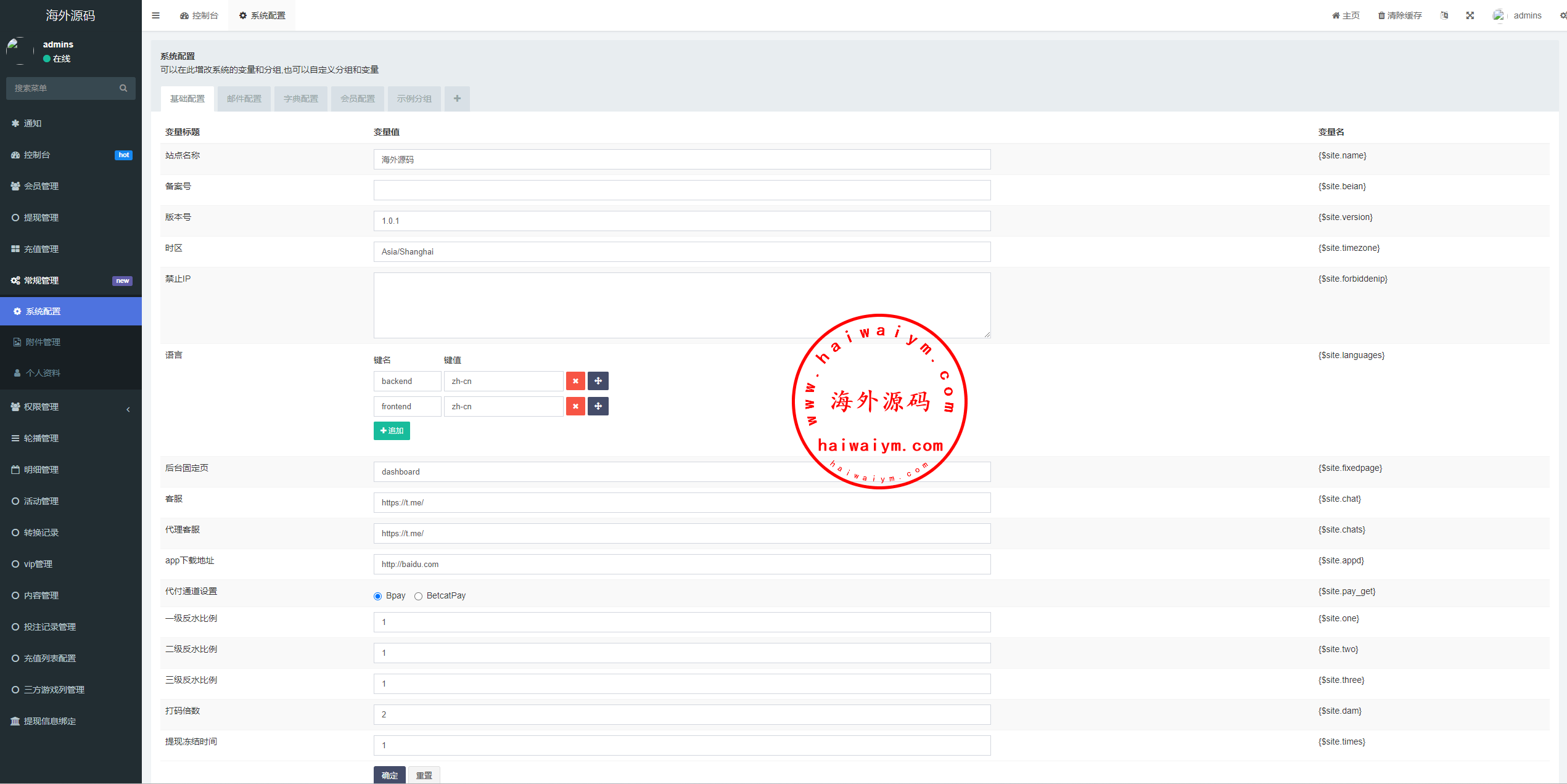This screenshot has height=784, width=1567.
Task: Click the move handle on the frontend language row
Action: (x=598, y=406)
